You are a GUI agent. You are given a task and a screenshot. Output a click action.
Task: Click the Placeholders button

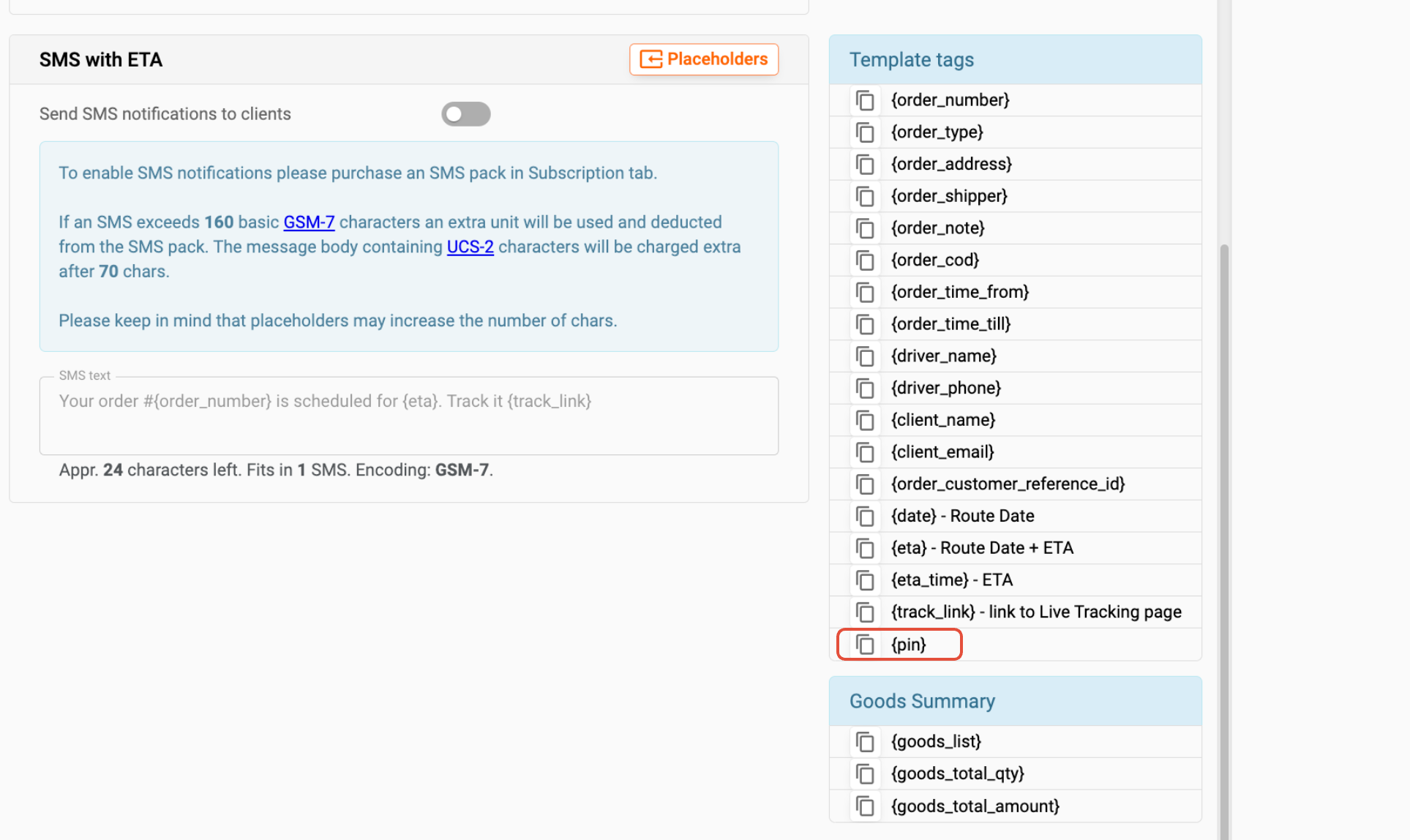tap(703, 59)
